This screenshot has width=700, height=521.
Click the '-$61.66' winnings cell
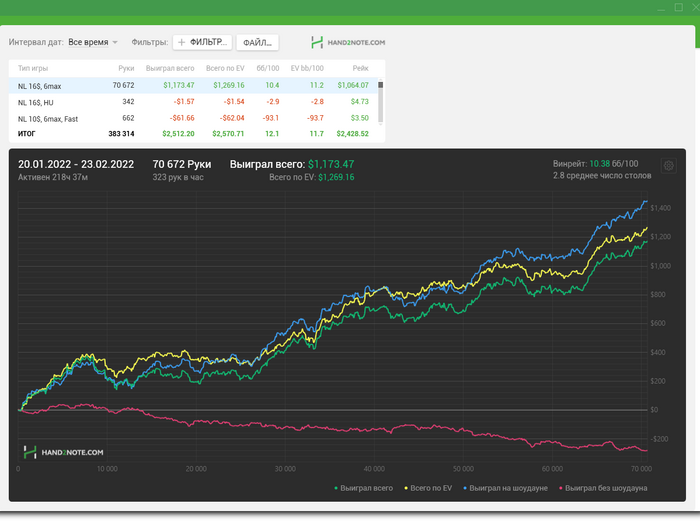182,118
